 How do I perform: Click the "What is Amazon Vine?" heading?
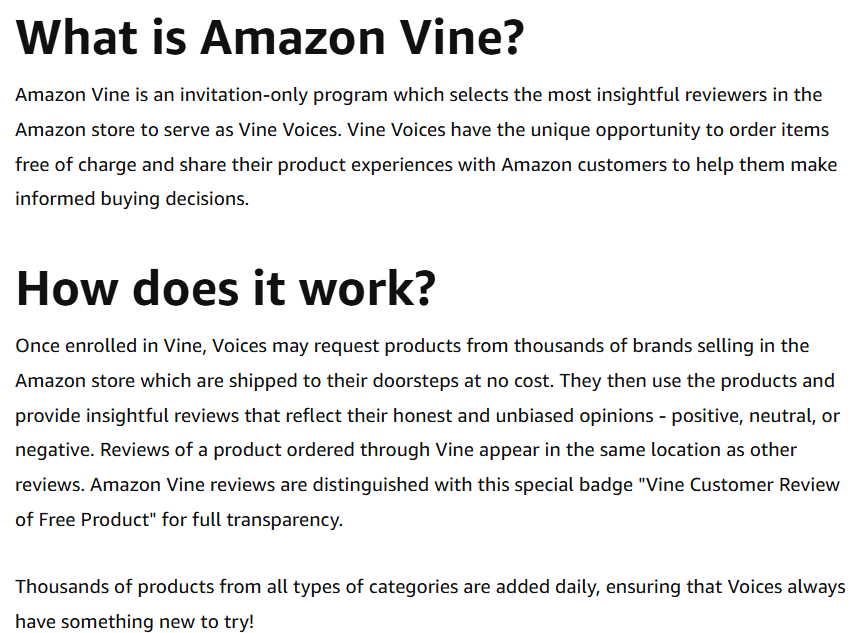270,38
